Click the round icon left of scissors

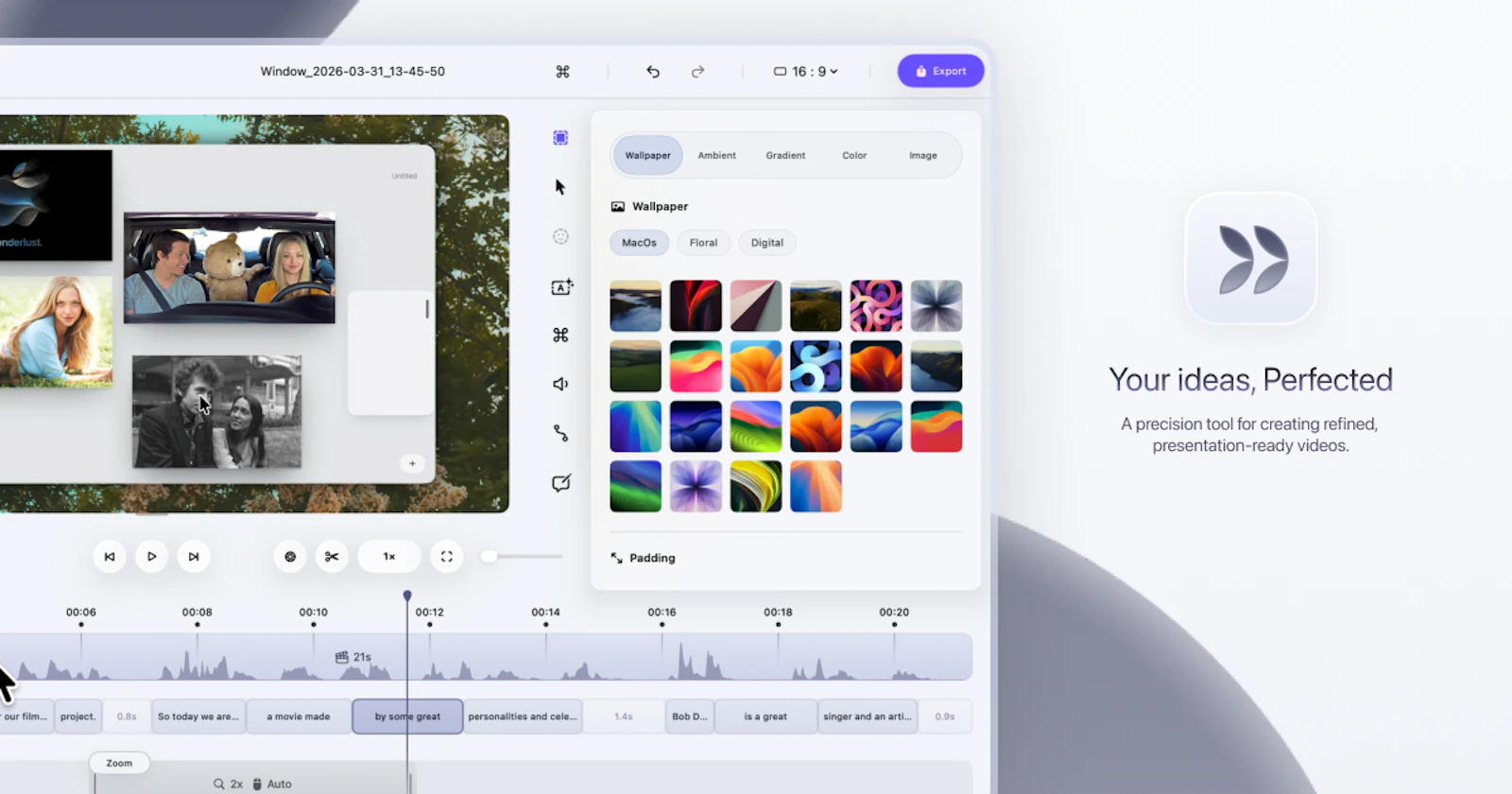[x=290, y=557]
